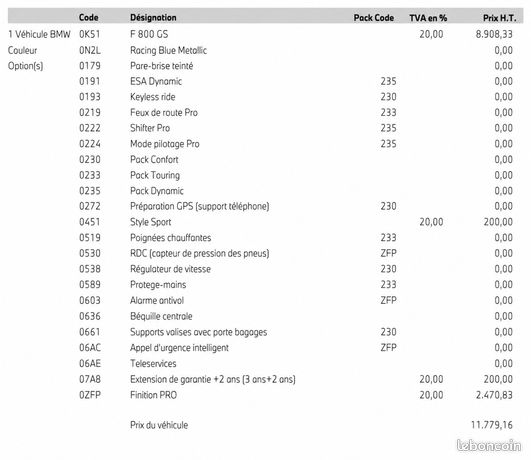Select the TVA en % header
531x460 pixels.
(x=428, y=18)
